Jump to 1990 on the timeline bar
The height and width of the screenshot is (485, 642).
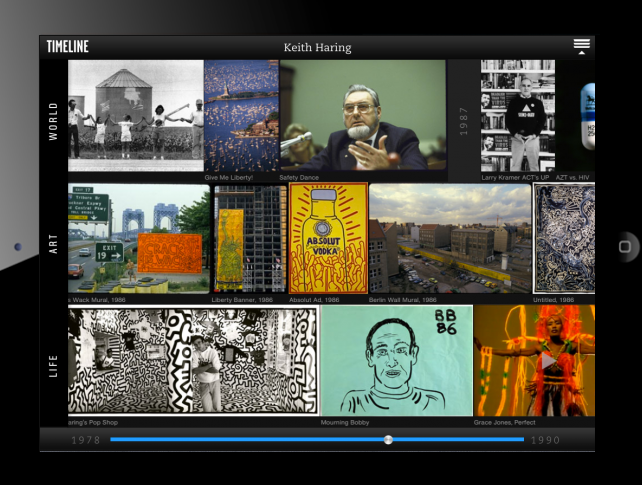click(545, 440)
